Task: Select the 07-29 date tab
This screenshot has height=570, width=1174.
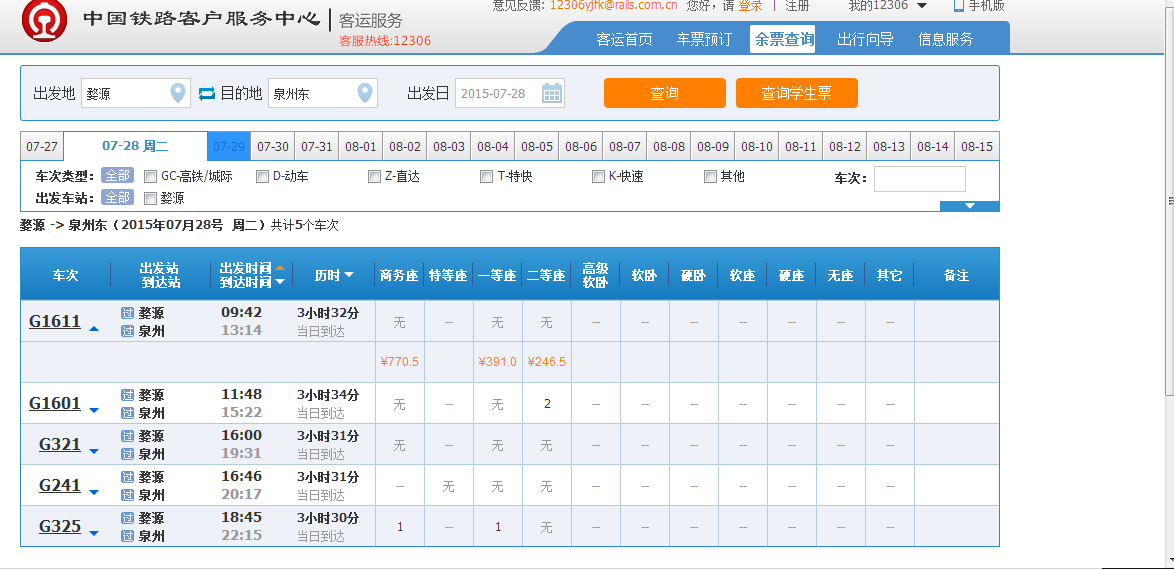Action: (228, 147)
